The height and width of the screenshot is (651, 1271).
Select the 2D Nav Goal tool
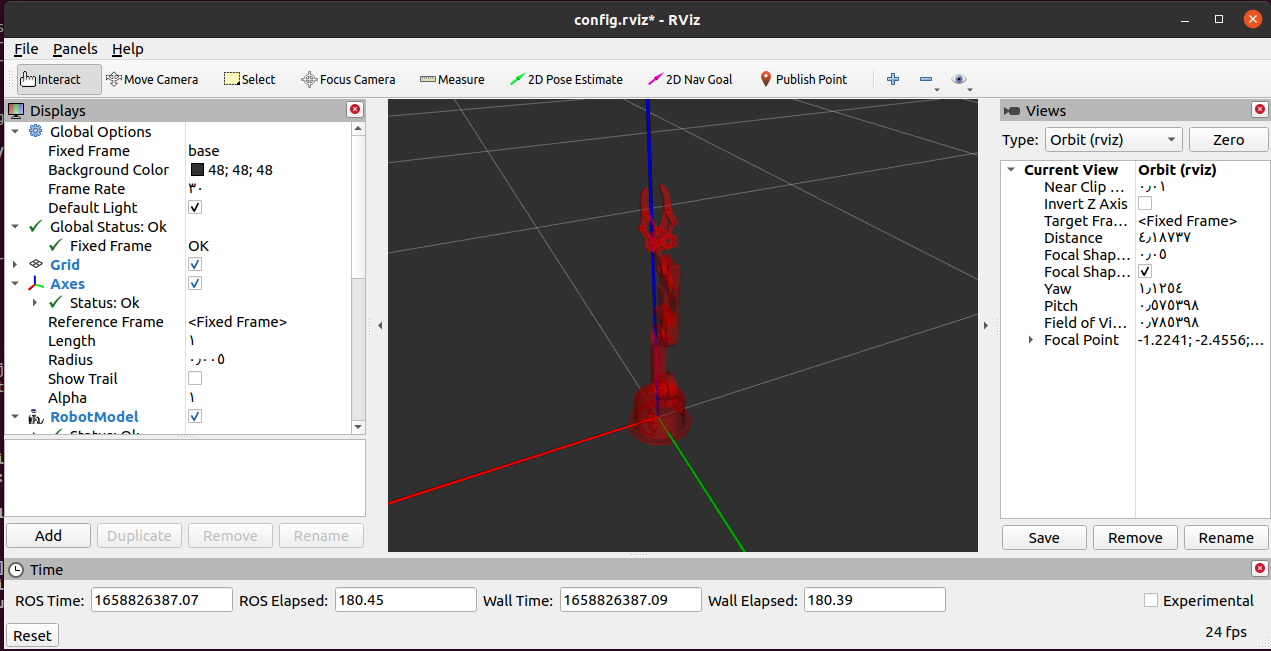pyautogui.click(x=690, y=79)
